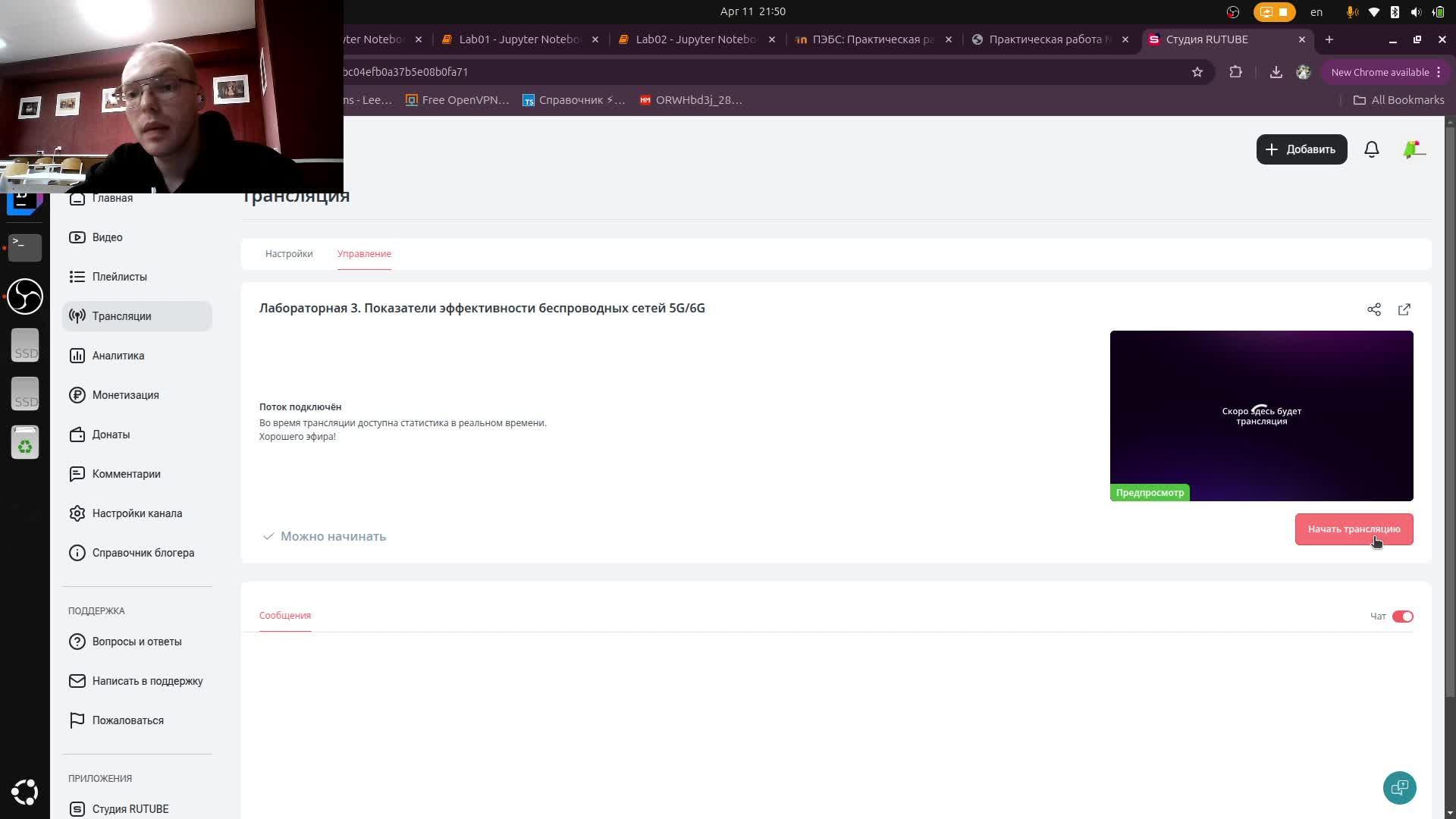The height and width of the screenshot is (819, 1456).
Task: Open Донаты in the sidebar
Action: [x=111, y=435]
